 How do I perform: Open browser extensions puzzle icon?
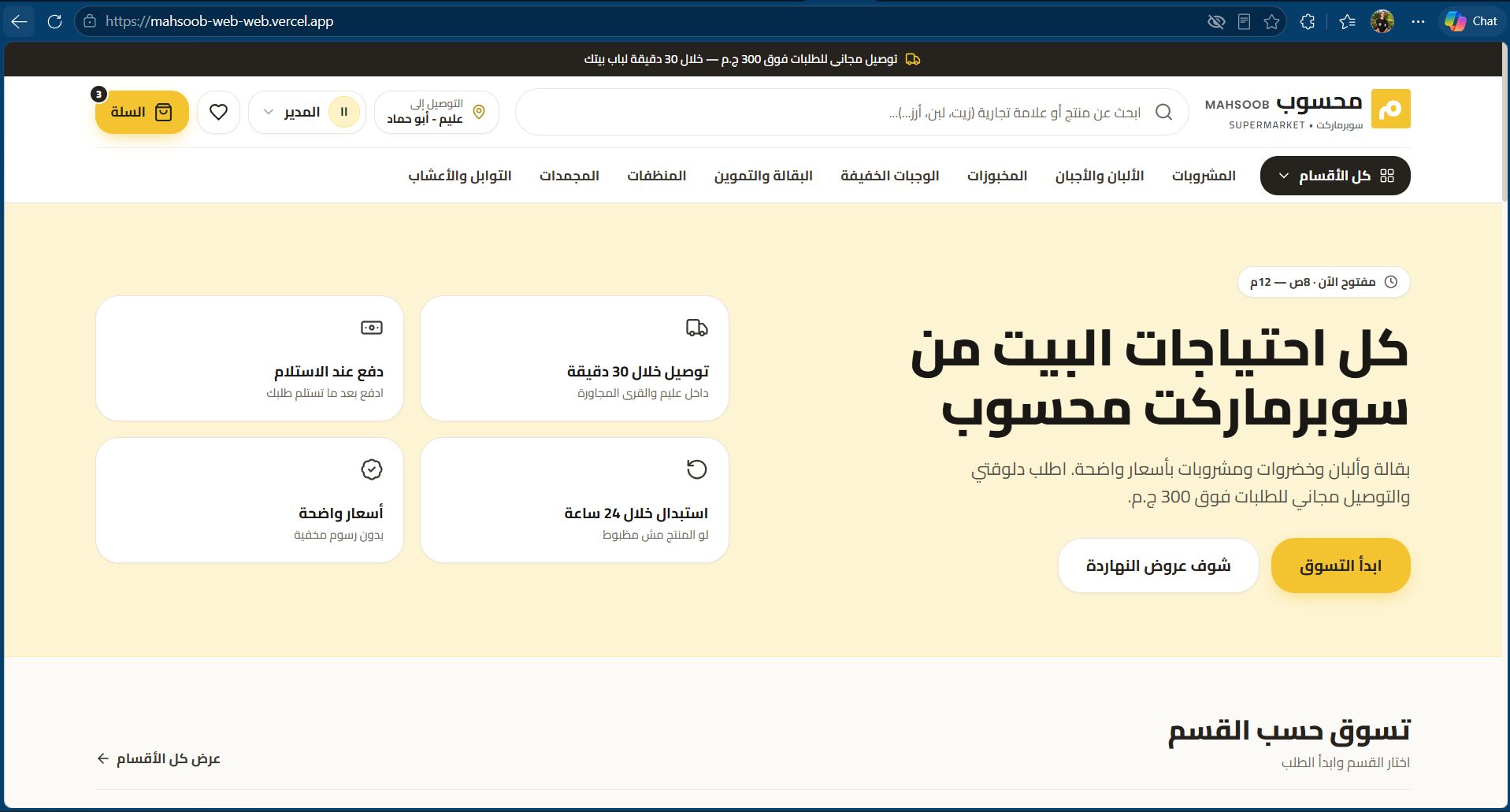click(1308, 21)
